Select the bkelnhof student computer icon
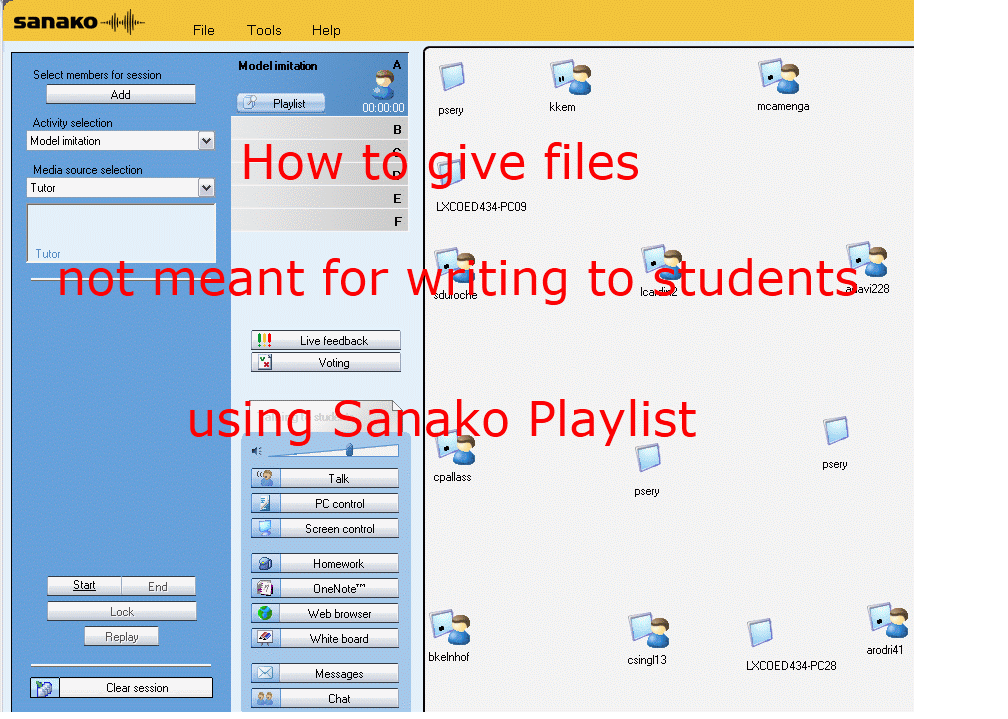 [450, 629]
